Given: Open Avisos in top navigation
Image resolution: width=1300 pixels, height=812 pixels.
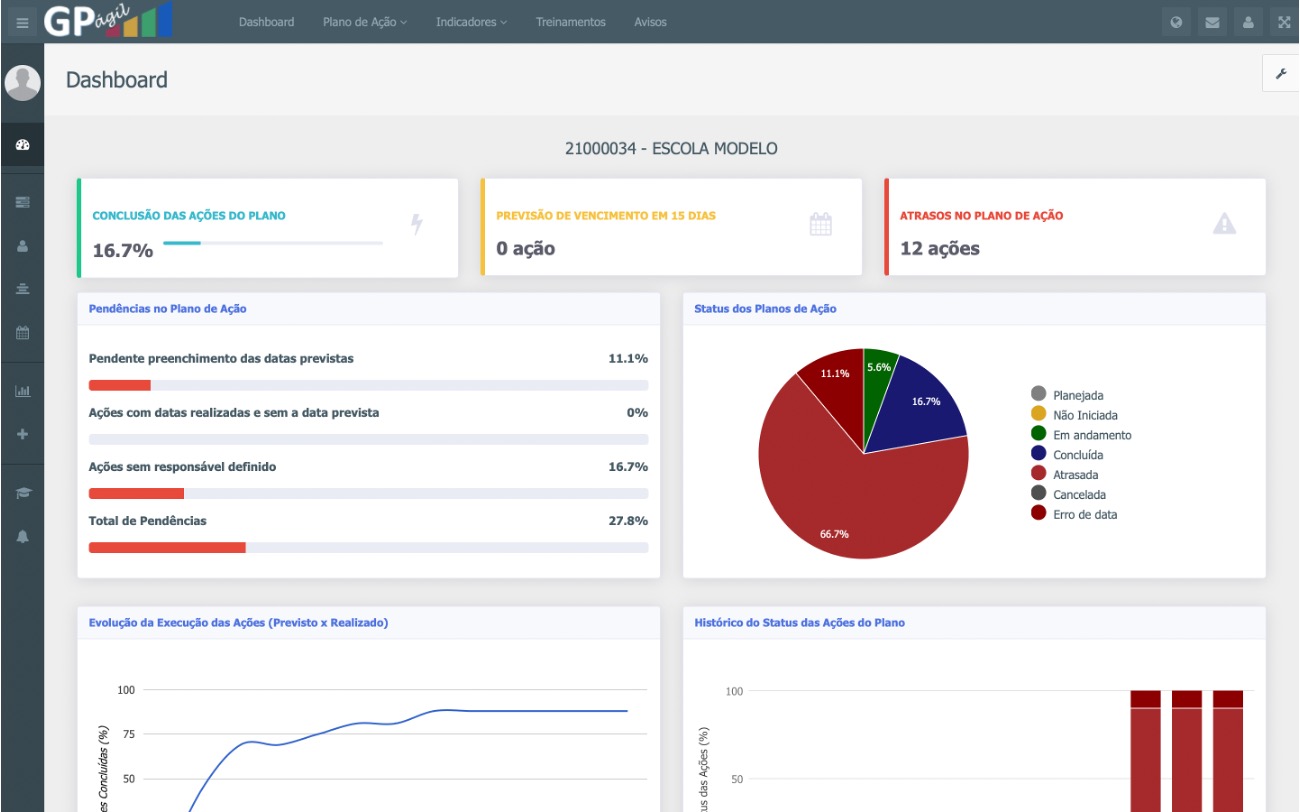Looking at the screenshot, I should point(650,22).
